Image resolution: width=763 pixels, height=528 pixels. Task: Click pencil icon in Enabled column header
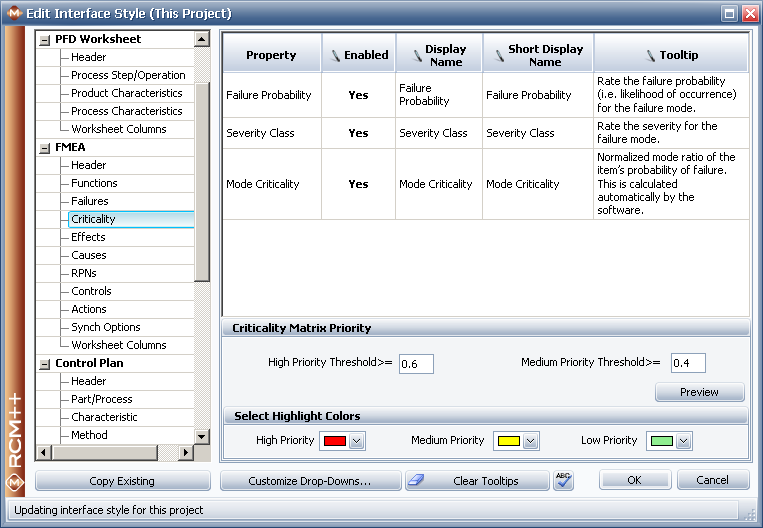pos(335,55)
